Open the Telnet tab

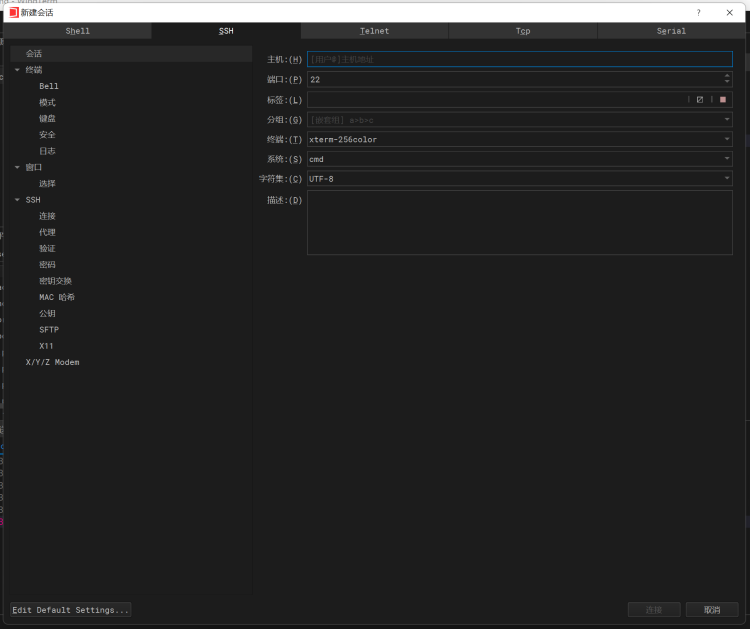coord(375,31)
